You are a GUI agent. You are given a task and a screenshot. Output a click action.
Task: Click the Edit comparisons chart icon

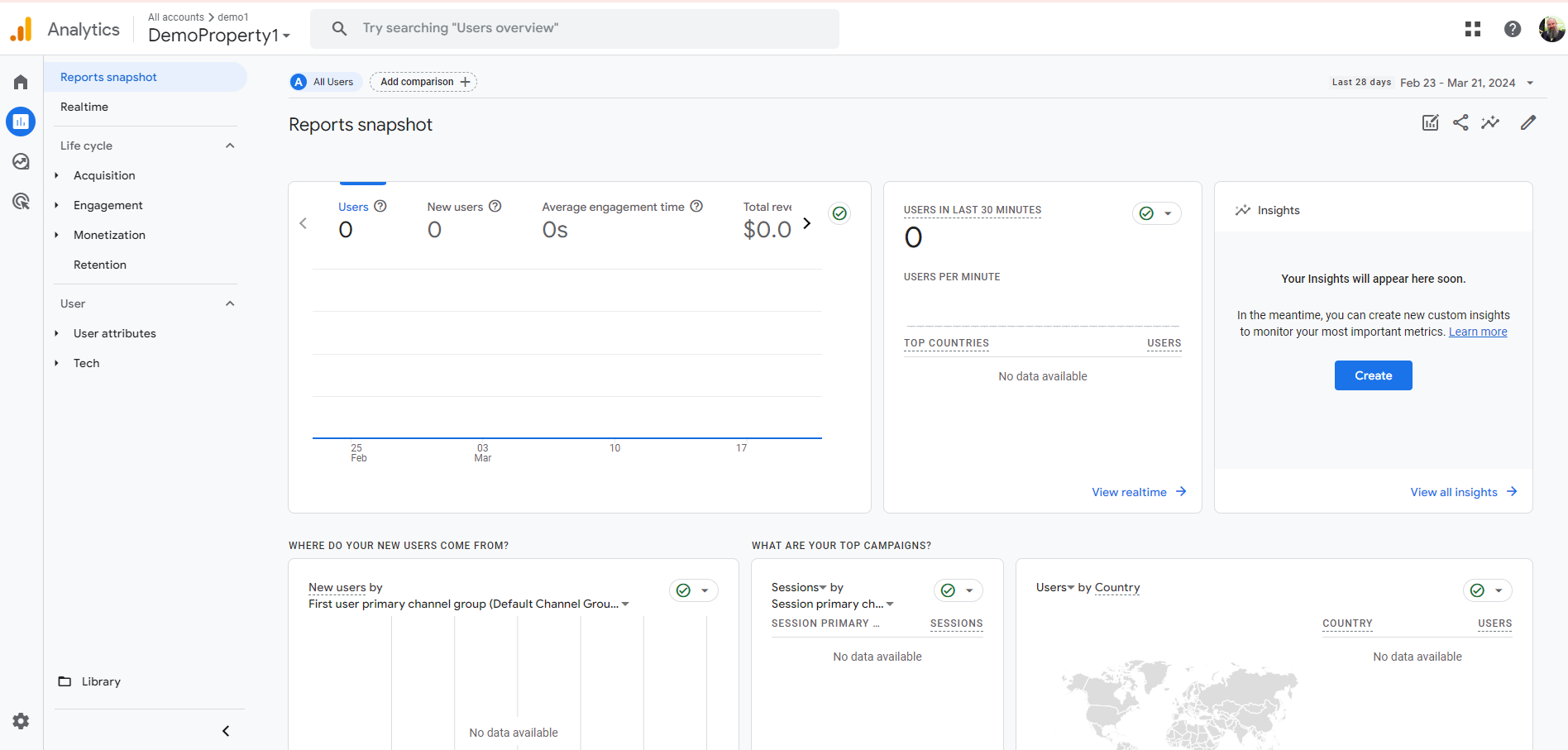(1430, 123)
